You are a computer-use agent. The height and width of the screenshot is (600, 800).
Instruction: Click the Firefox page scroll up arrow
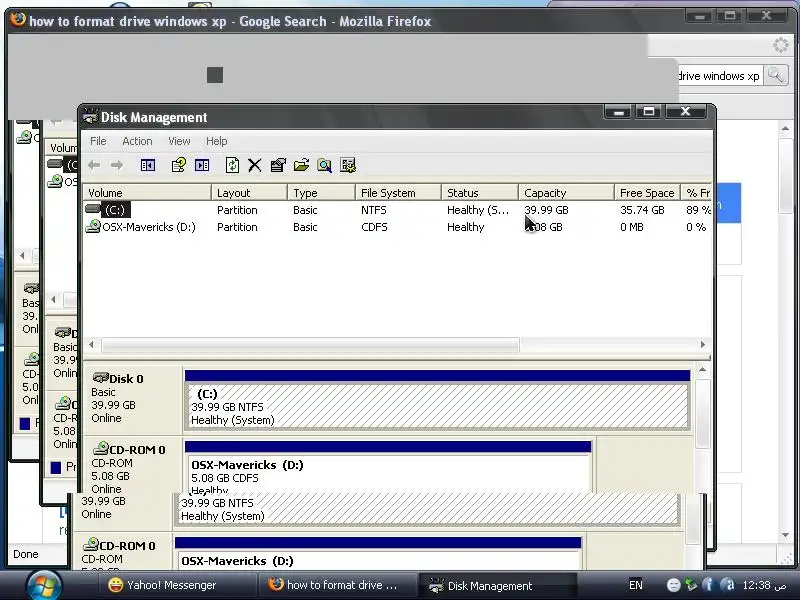click(785, 129)
